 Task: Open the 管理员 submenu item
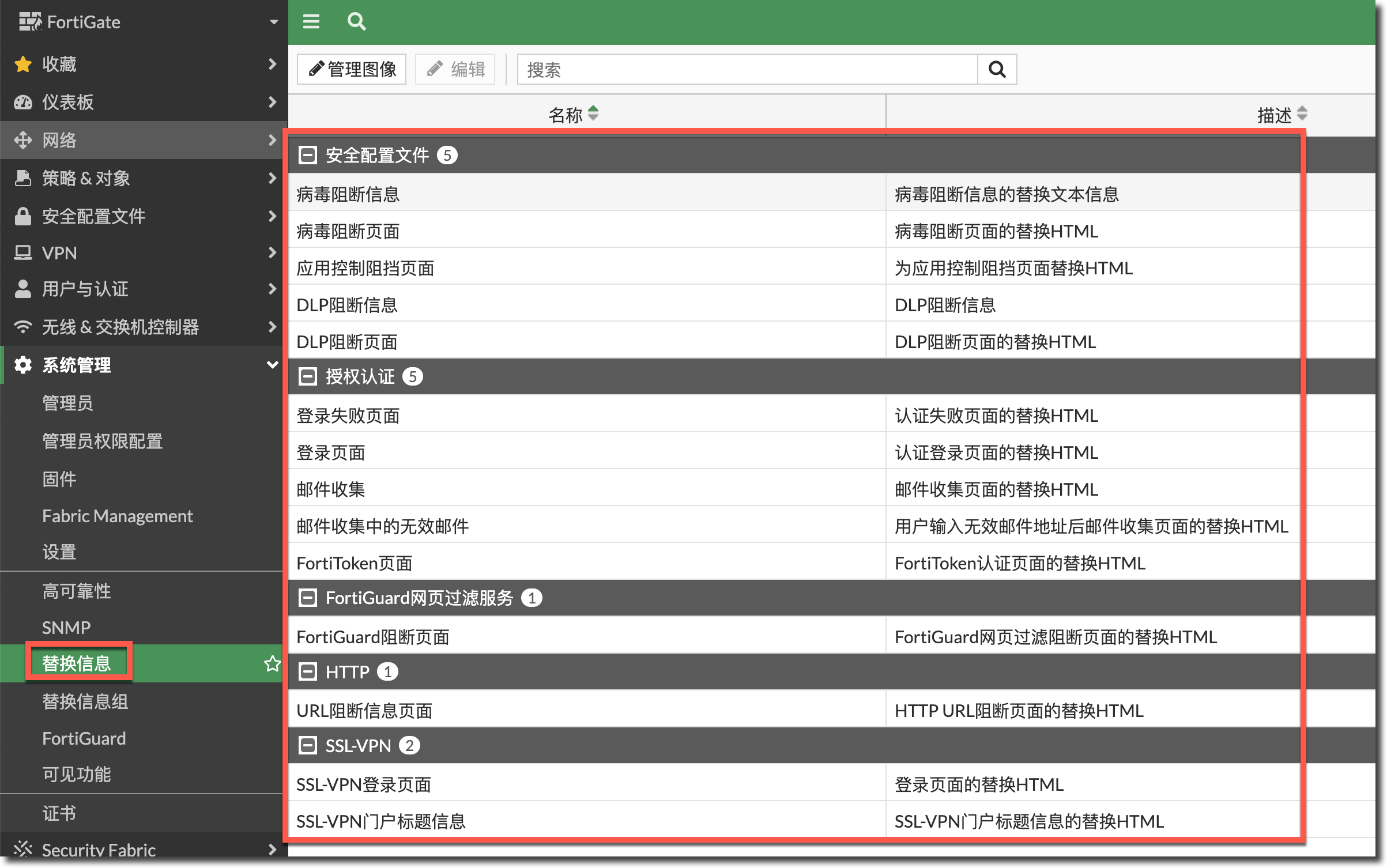pyautogui.click(x=68, y=403)
